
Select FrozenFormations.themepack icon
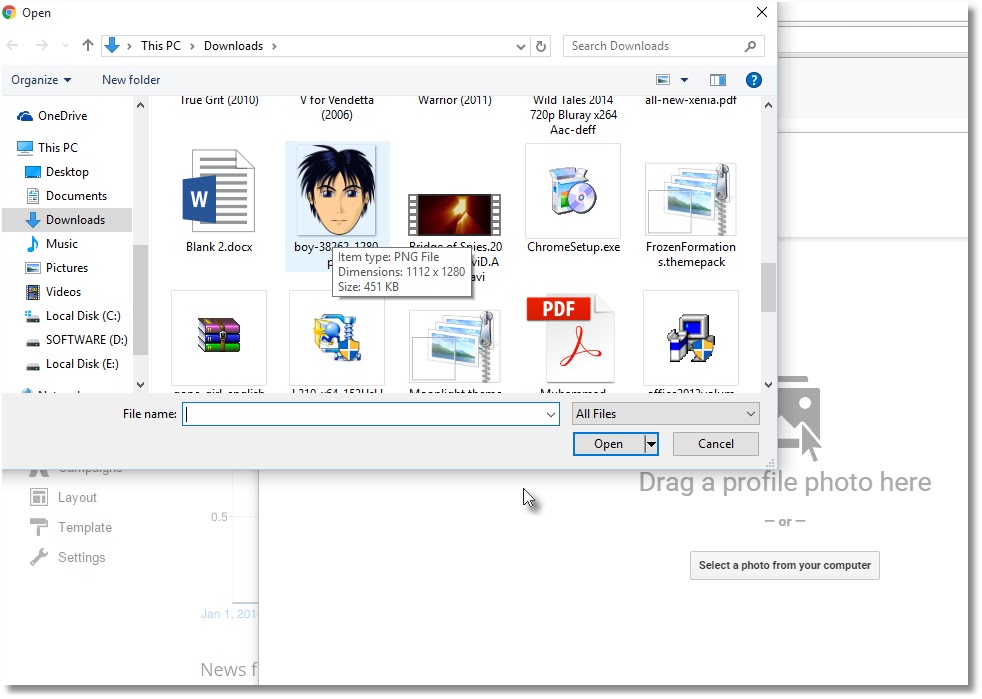tap(691, 199)
